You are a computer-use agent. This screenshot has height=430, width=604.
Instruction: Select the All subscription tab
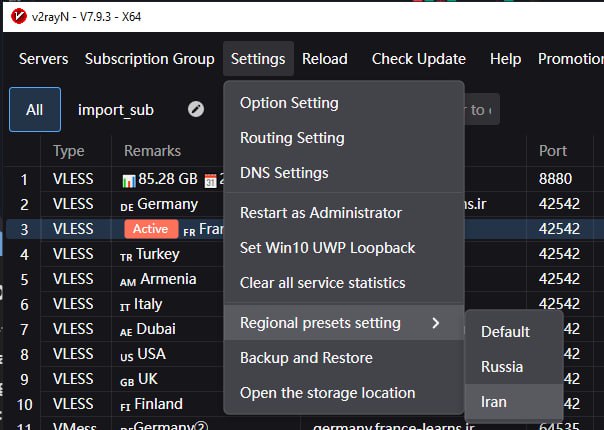point(35,110)
